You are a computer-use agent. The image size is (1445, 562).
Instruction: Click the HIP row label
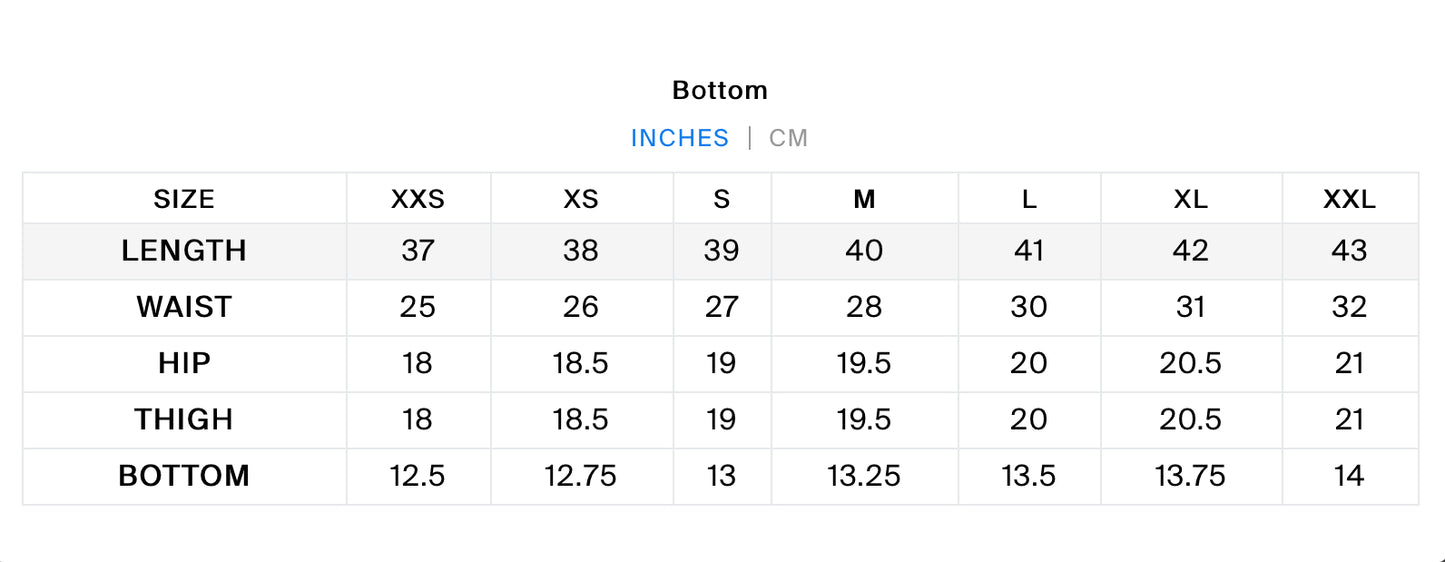(x=184, y=363)
